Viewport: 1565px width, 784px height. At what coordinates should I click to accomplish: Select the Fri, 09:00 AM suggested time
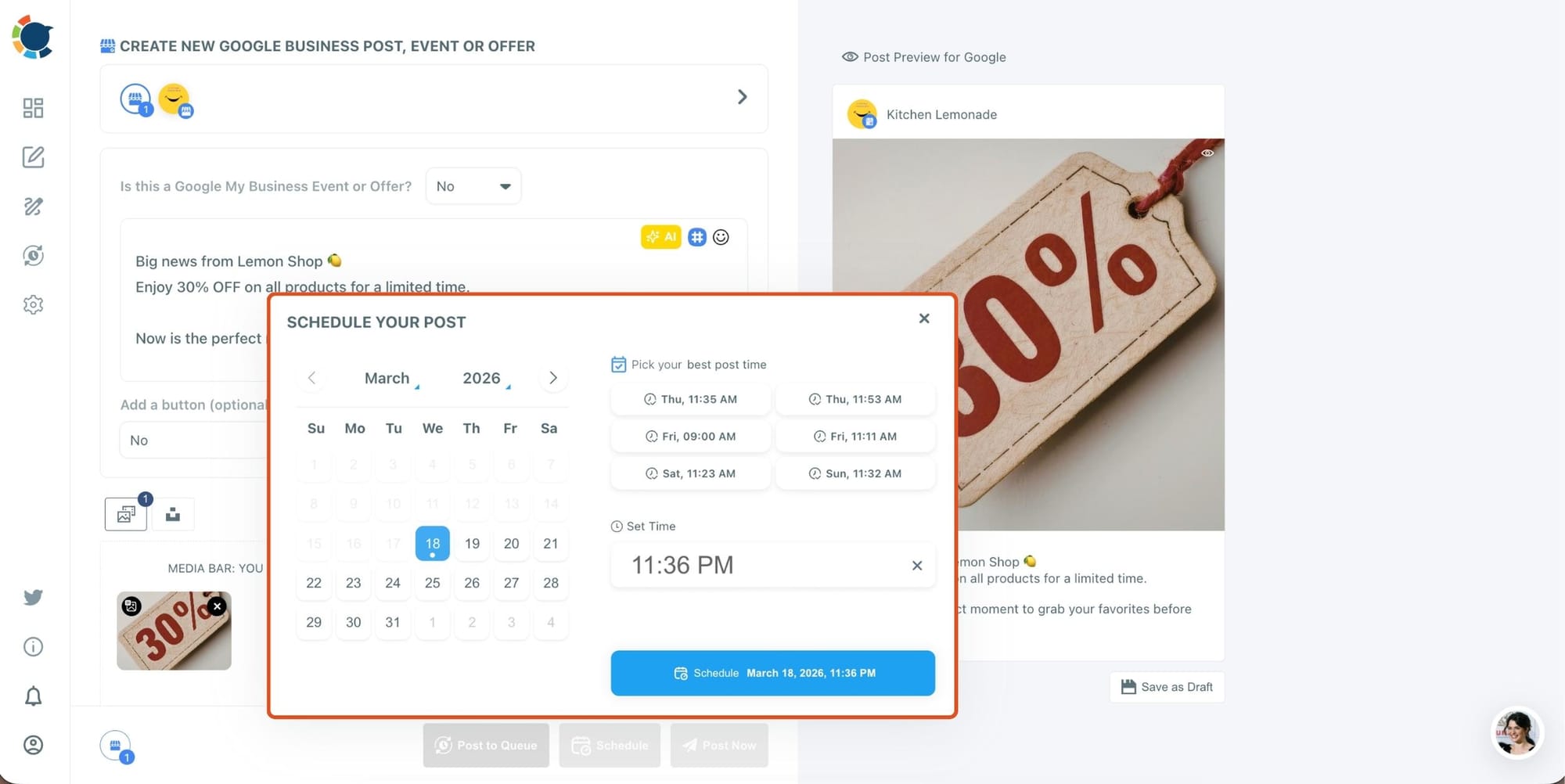pyautogui.click(x=691, y=437)
